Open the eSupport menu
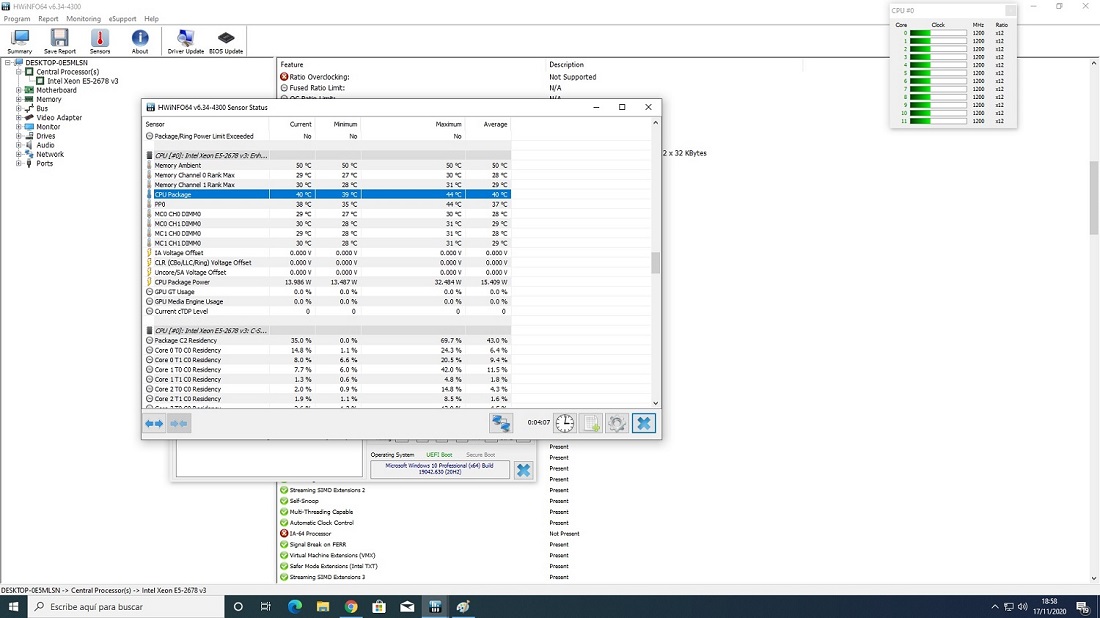This screenshot has width=1100, height=618. [x=122, y=19]
